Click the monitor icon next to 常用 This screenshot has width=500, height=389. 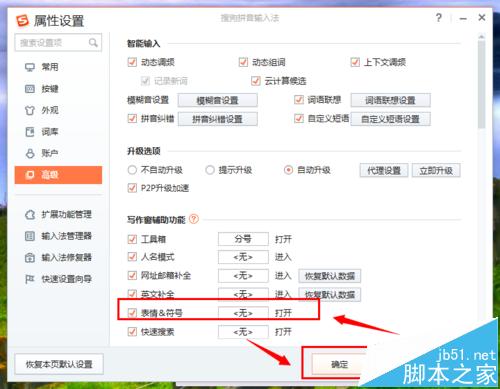tap(30, 68)
